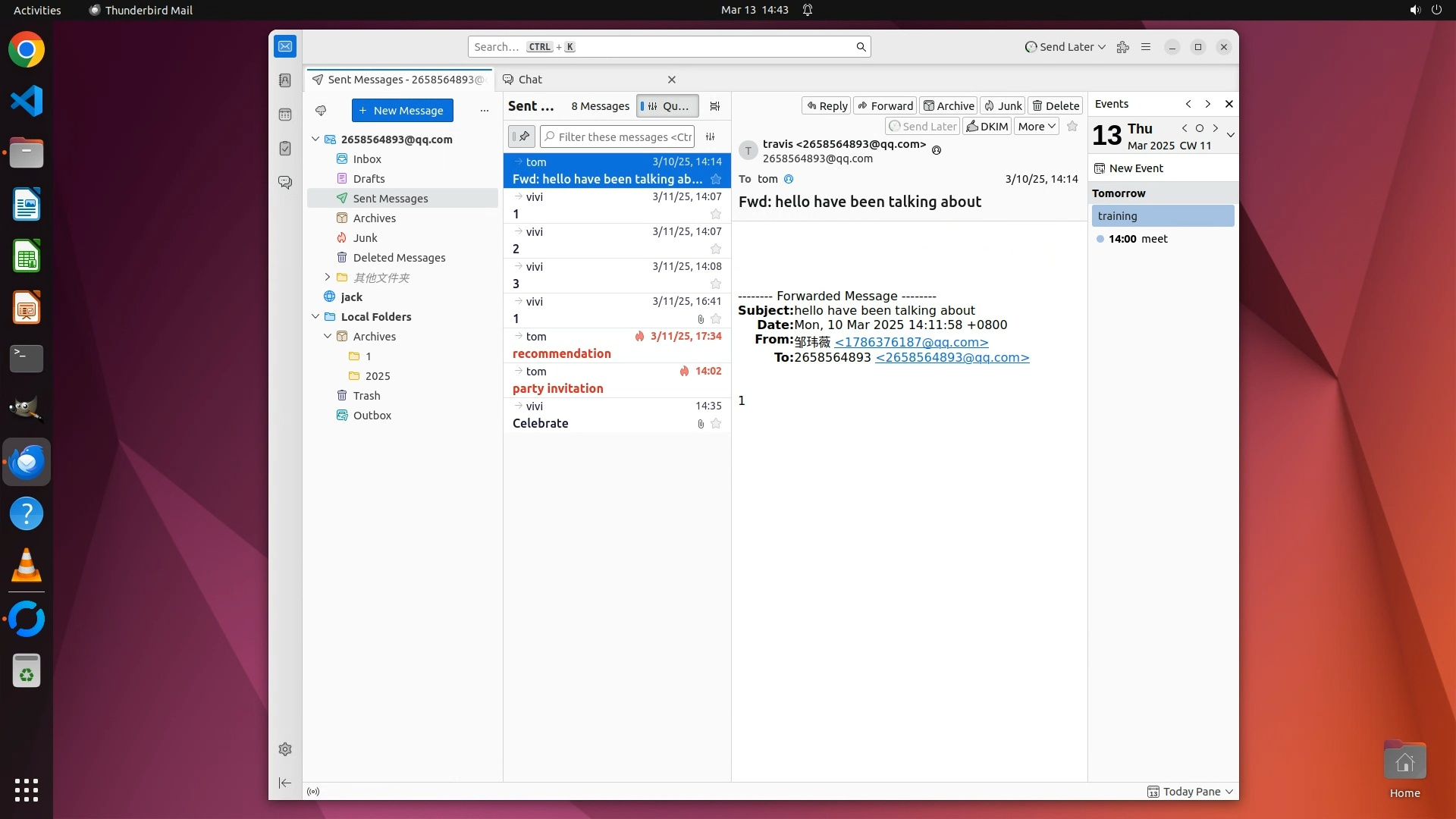1456x819 pixels.
Task: Open the Thunderbird application hamburger menu
Action: coord(1146,47)
